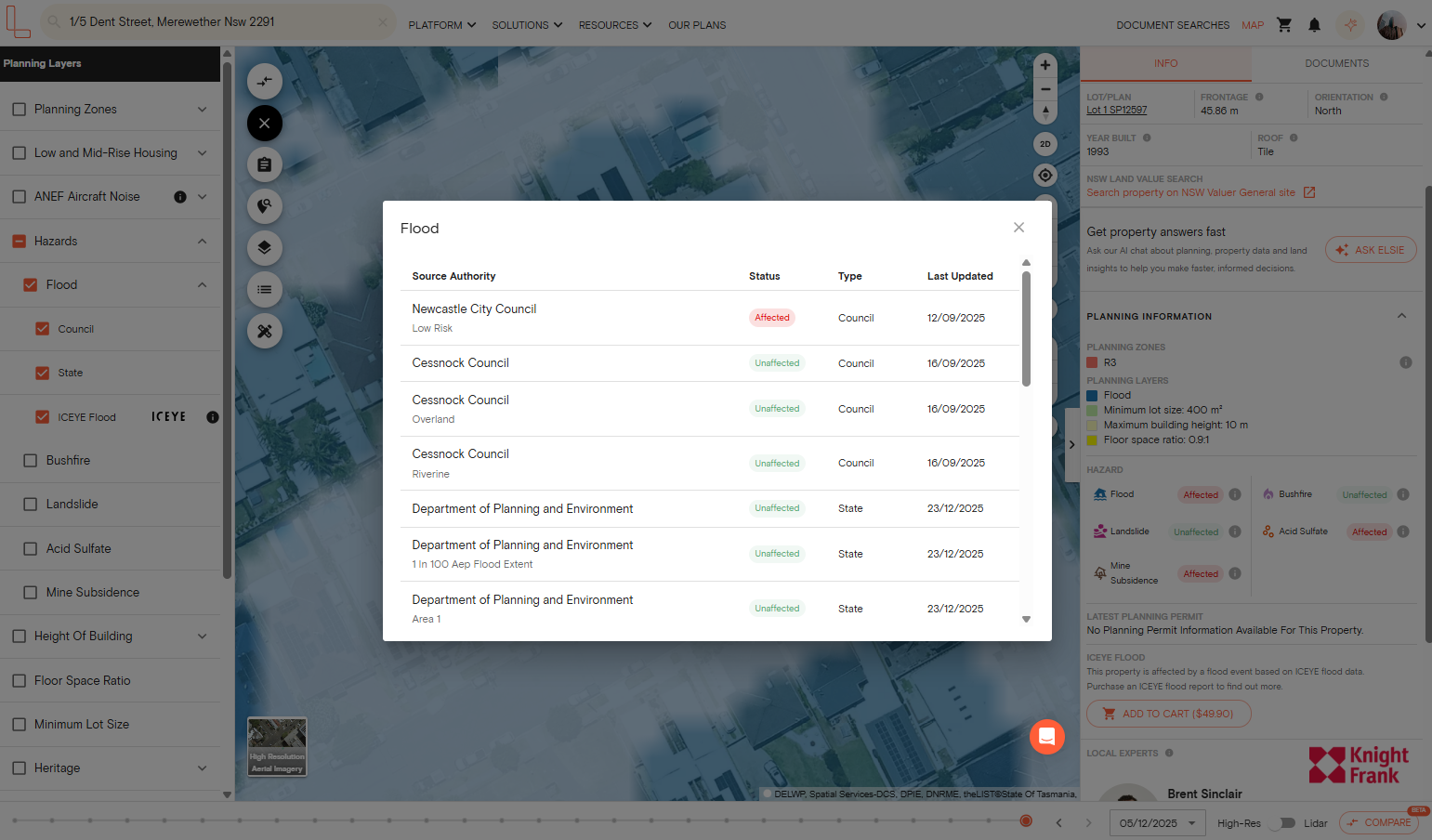
Task: Open the imagery date dropdown 05/12/2025
Action: click(x=1157, y=823)
